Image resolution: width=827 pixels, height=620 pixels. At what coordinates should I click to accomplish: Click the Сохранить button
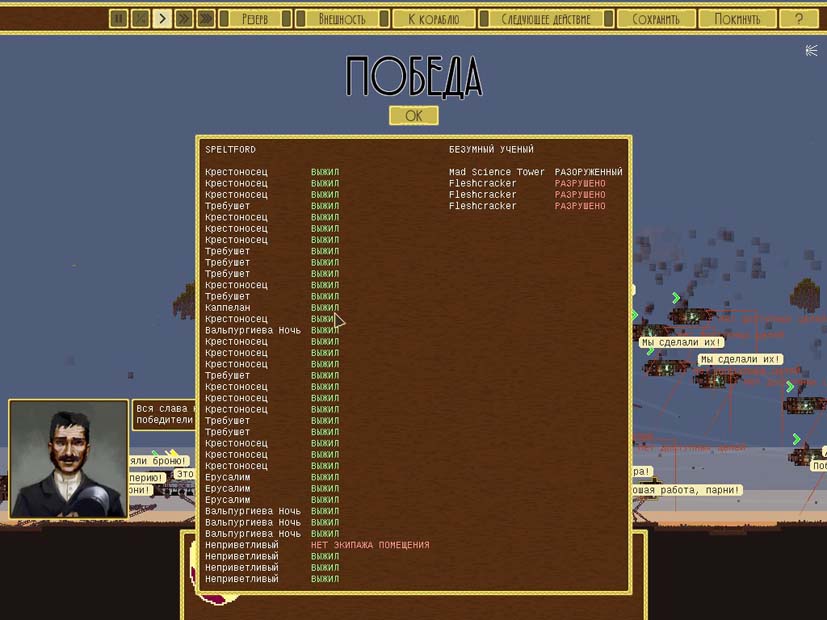click(x=655, y=18)
